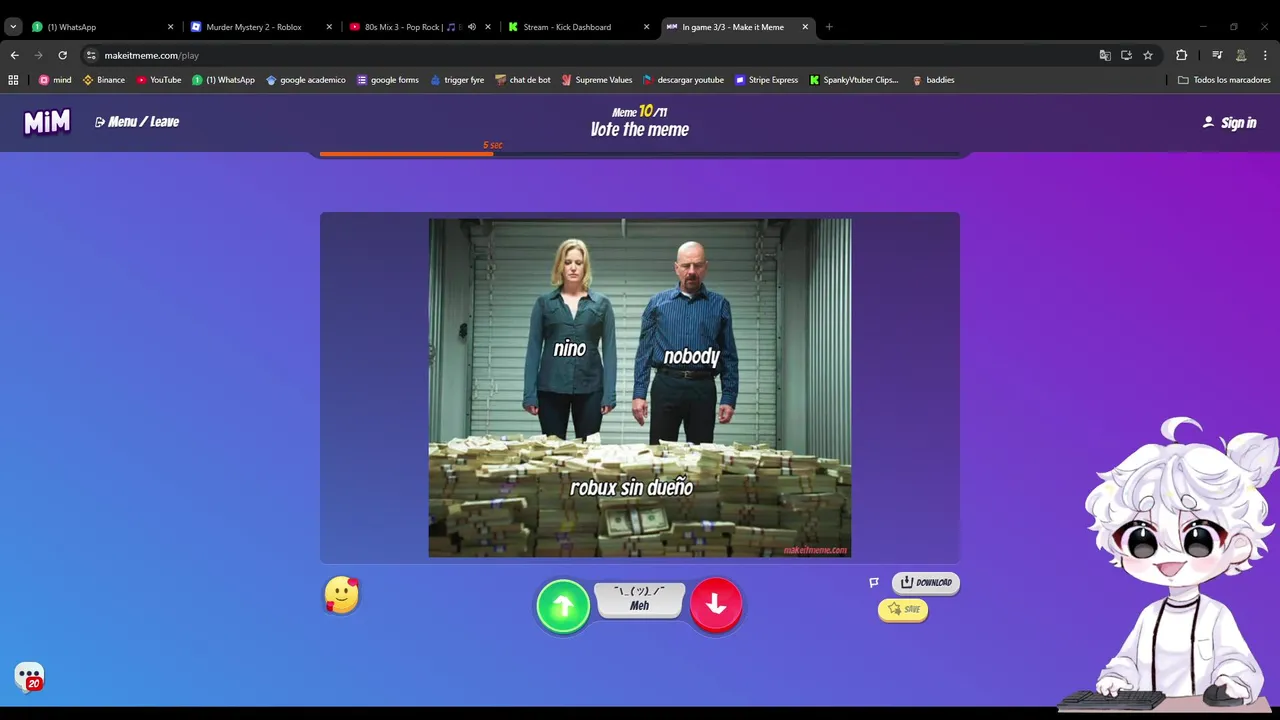1280x720 pixels.
Task: Open the descargar youtube bookmark
Action: pos(683,80)
